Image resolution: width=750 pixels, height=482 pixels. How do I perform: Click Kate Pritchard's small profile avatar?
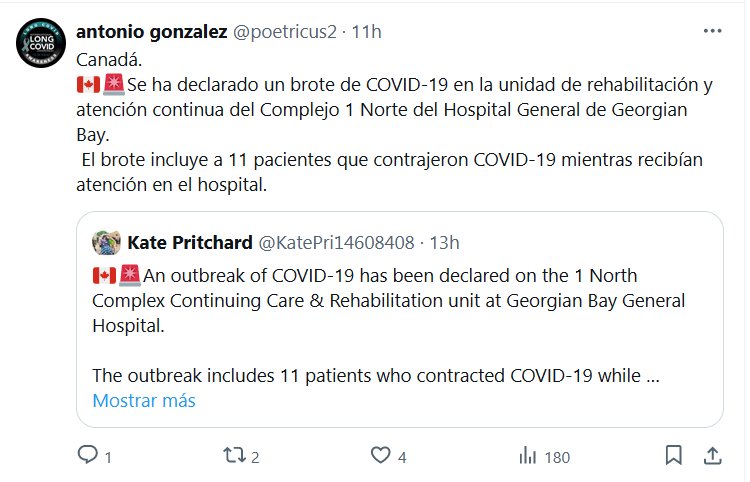coord(107,242)
